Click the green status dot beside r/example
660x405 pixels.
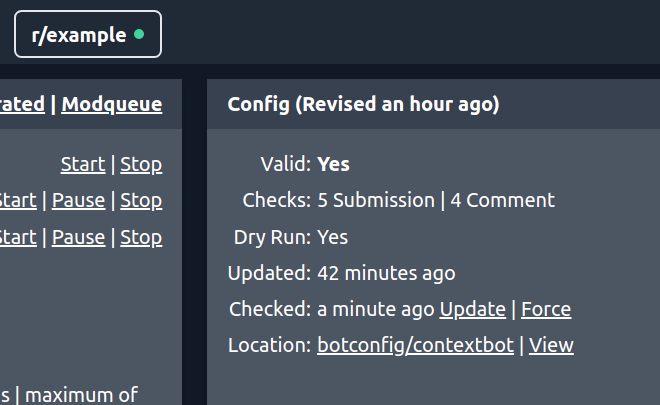click(x=139, y=35)
